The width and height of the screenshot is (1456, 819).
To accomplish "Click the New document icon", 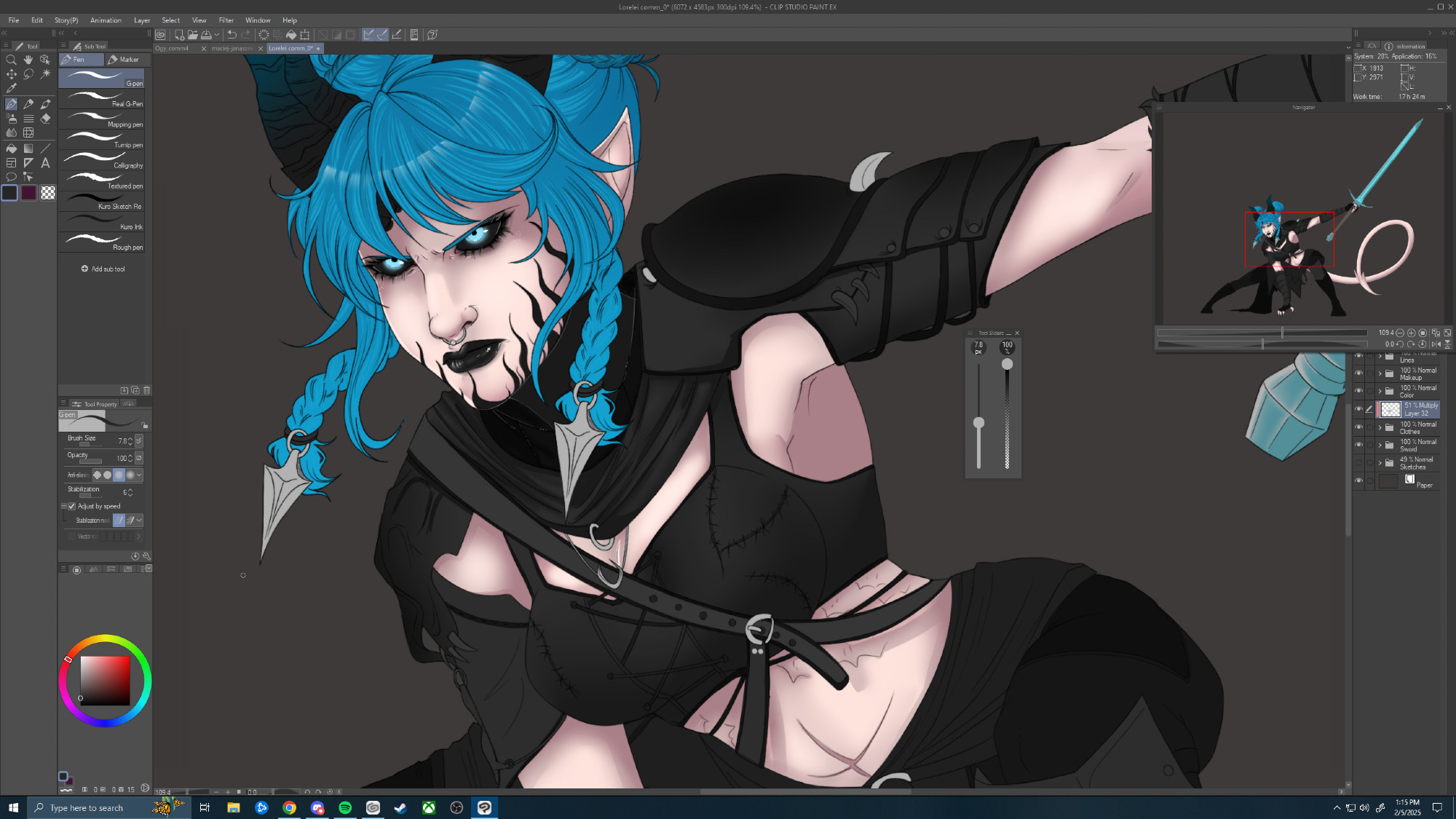I will [x=179, y=34].
